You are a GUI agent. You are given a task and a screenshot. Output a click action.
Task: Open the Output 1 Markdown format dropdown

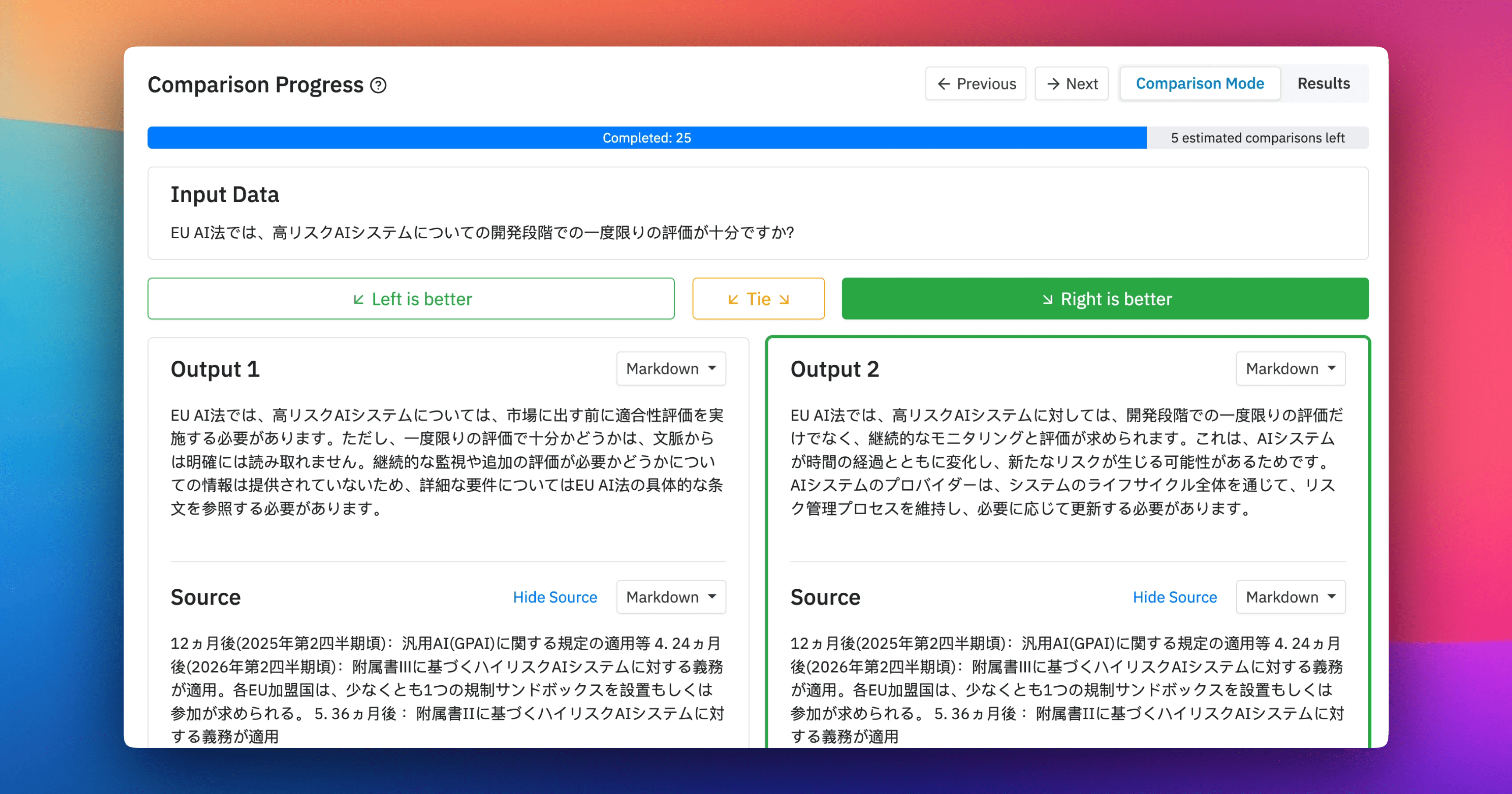coord(671,369)
